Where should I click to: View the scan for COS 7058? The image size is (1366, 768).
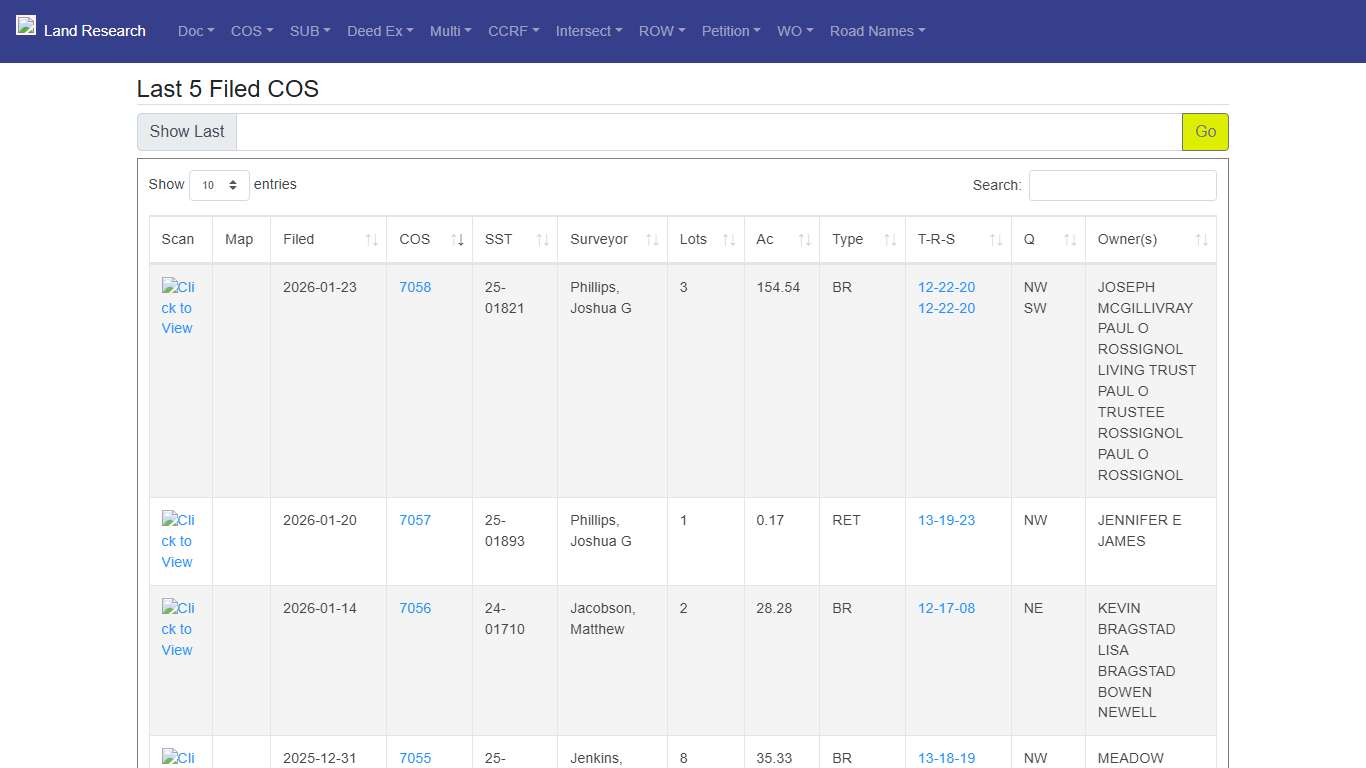point(178,307)
